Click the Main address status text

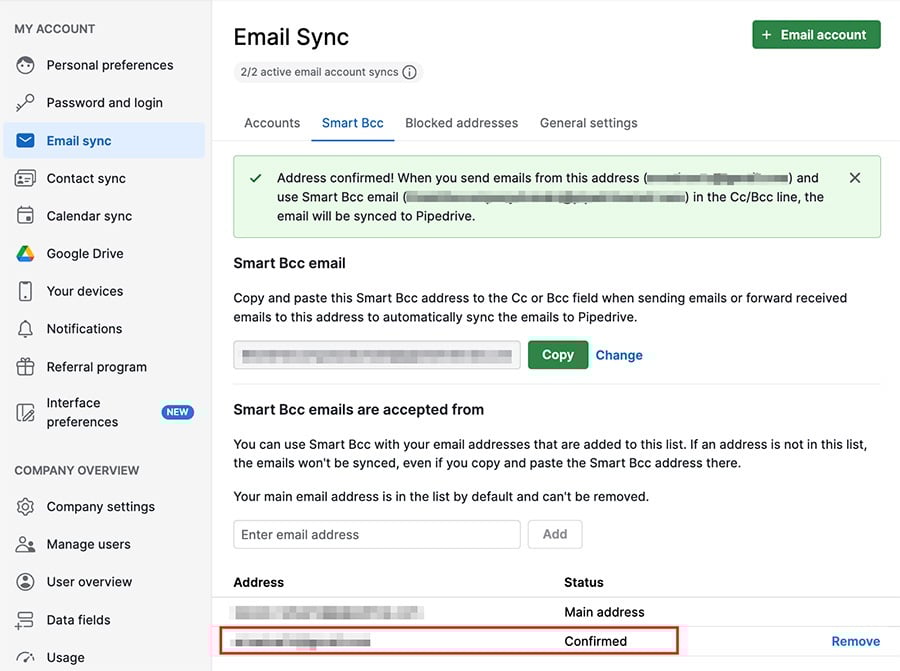[604, 612]
